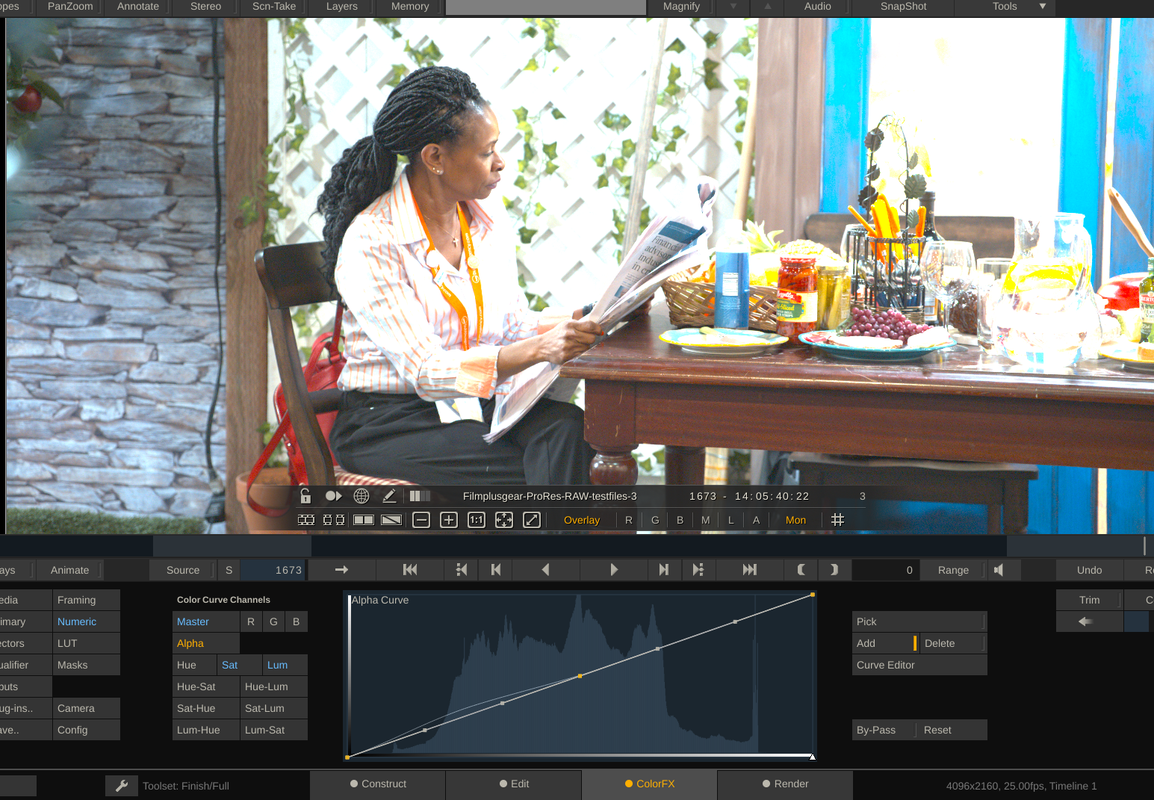Screen dimensions: 1154x800
Task: Toggle the R channel view
Action: (629, 520)
